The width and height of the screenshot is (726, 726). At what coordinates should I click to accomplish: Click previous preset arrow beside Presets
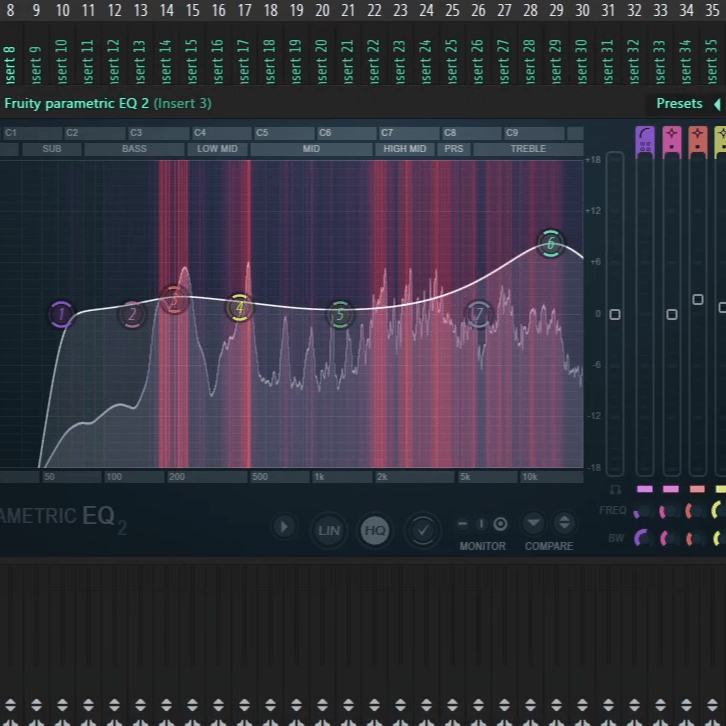click(718, 104)
